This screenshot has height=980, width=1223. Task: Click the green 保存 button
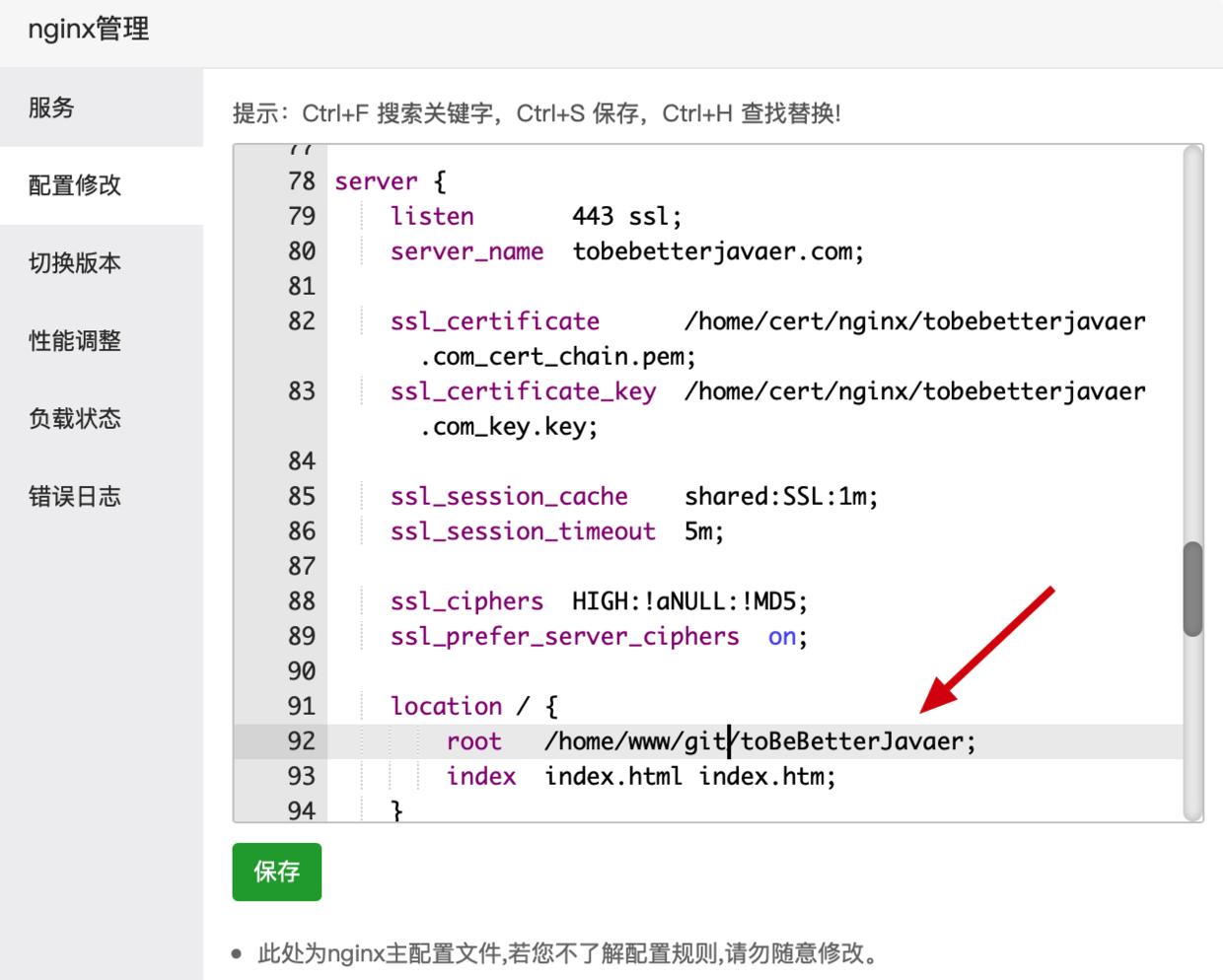(276, 872)
